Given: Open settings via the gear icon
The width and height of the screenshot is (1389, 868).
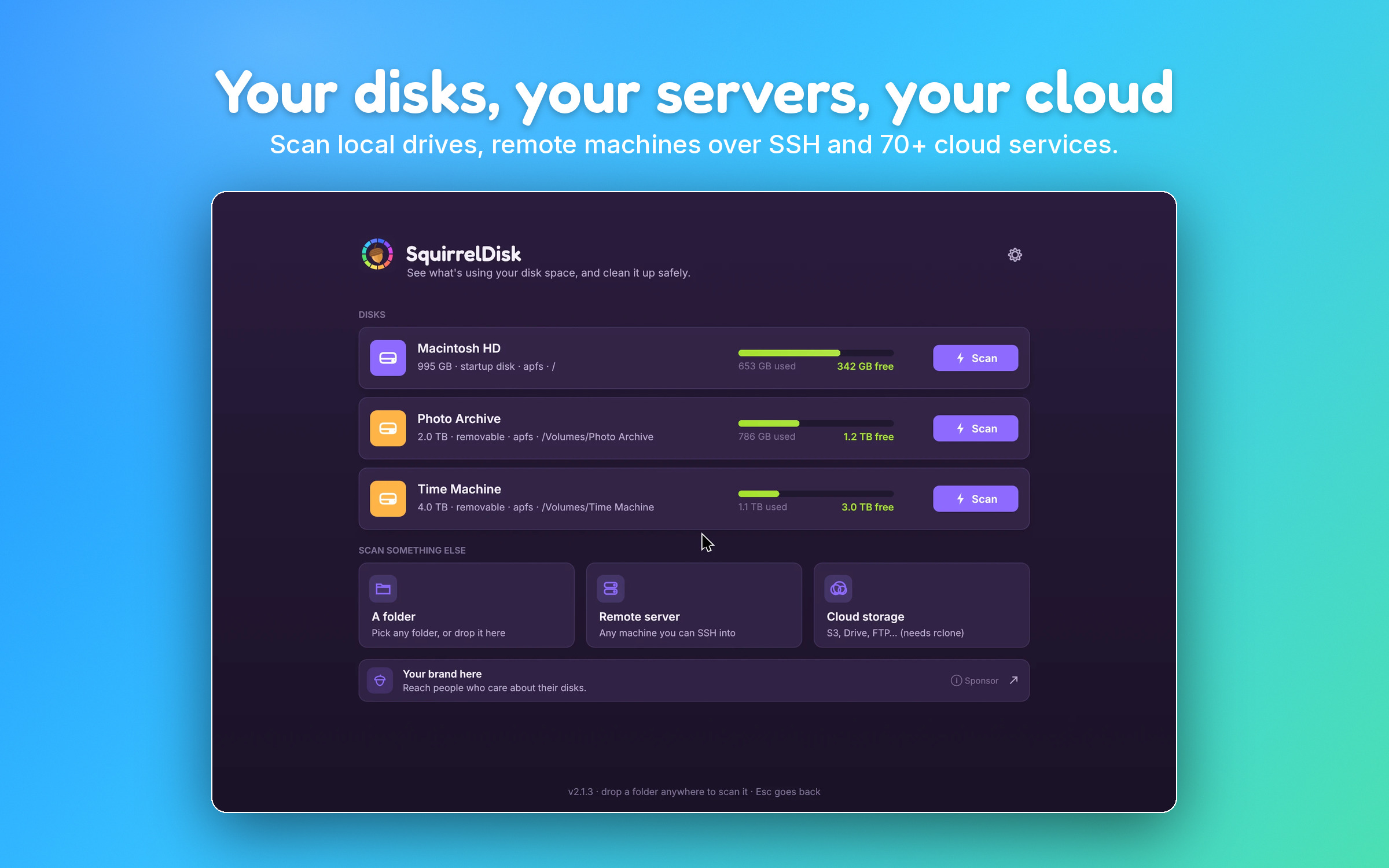Looking at the screenshot, I should [x=1015, y=255].
